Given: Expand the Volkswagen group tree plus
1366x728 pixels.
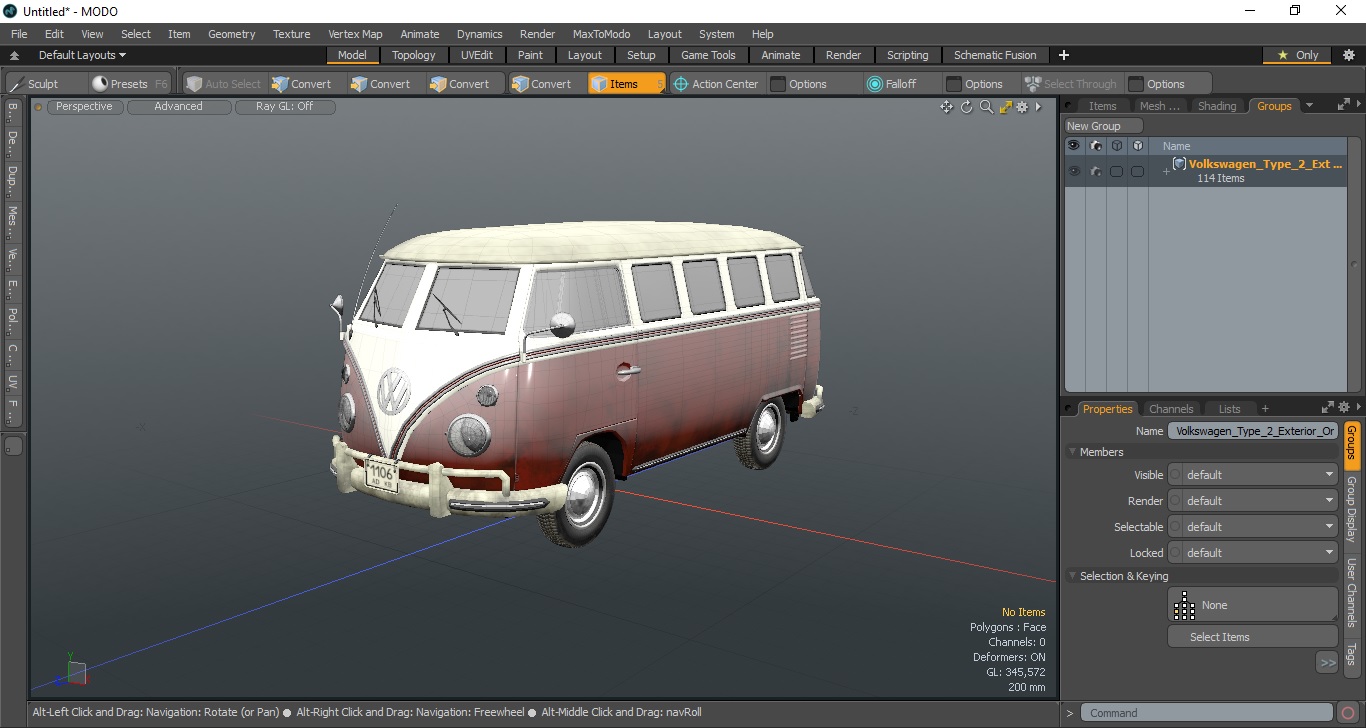Looking at the screenshot, I should pos(1165,172).
